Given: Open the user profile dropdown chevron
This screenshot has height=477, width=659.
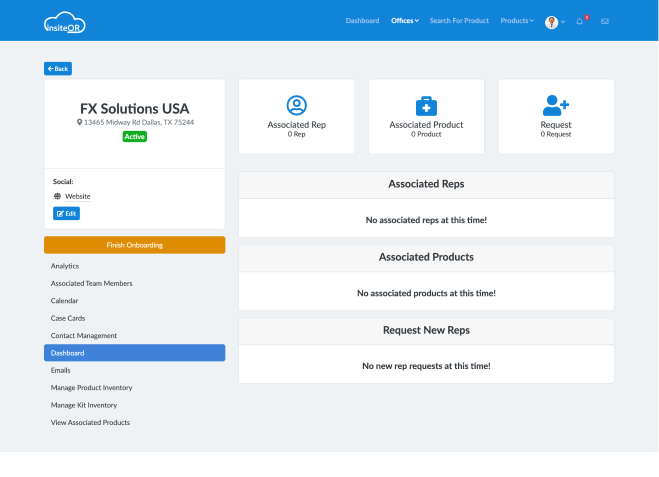Looking at the screenshot, I should click(x=563, y=22).
